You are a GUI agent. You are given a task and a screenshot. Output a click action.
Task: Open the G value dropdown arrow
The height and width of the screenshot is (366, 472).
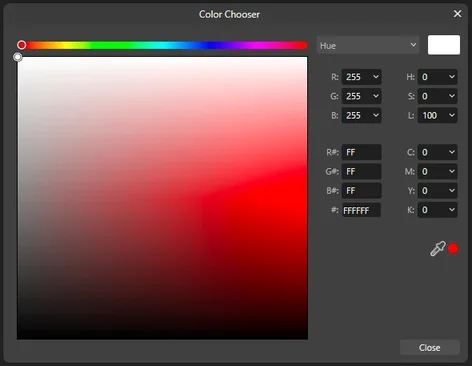(x=376, y=96)
